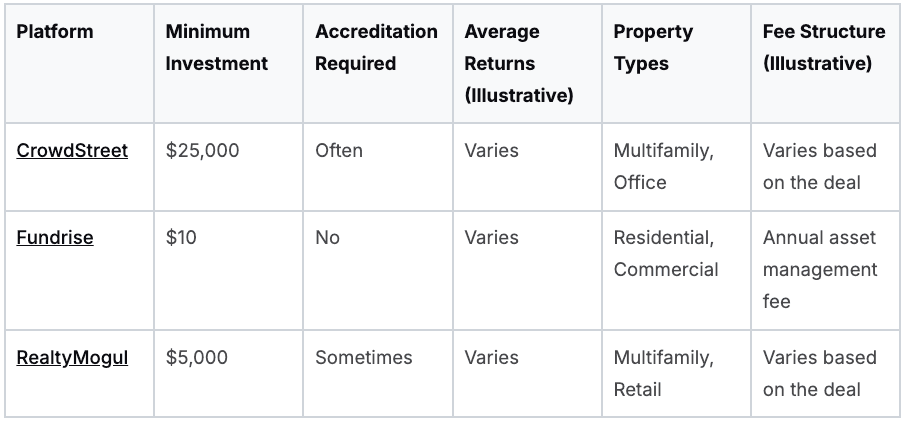Click the 'Often' accreditation cell
Image resolution: width=906 pixels, height=424 pixels.
(339, 151)
